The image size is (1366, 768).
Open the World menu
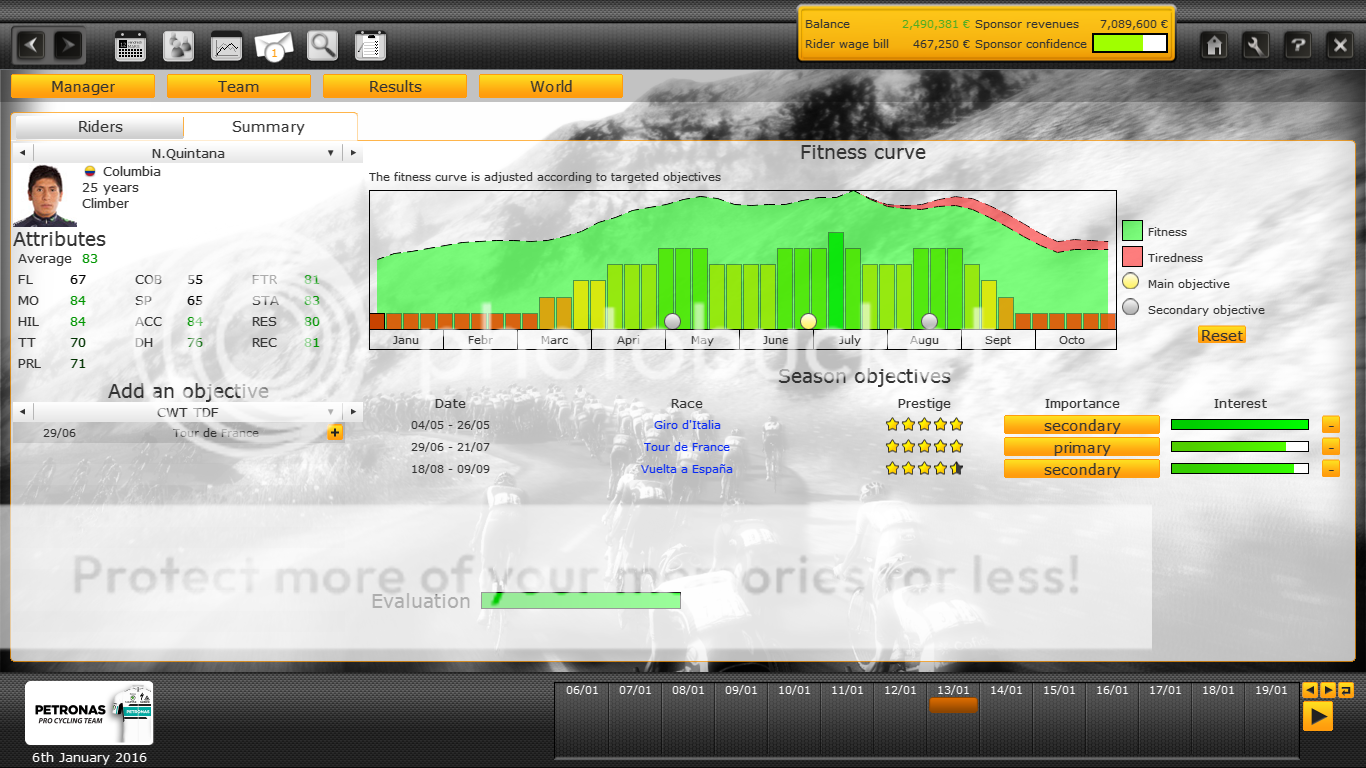click(x=551, y=87)
